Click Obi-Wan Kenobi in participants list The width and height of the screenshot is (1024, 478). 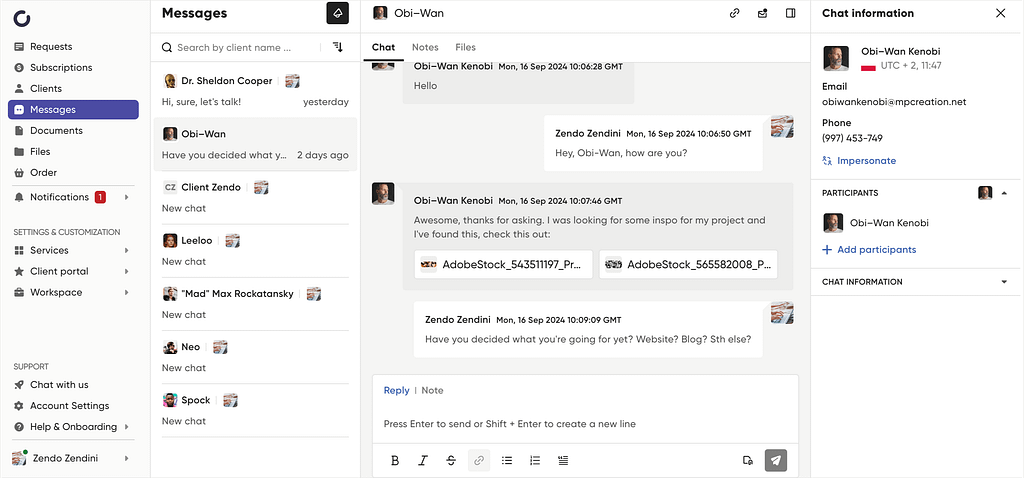pos(876,223)
